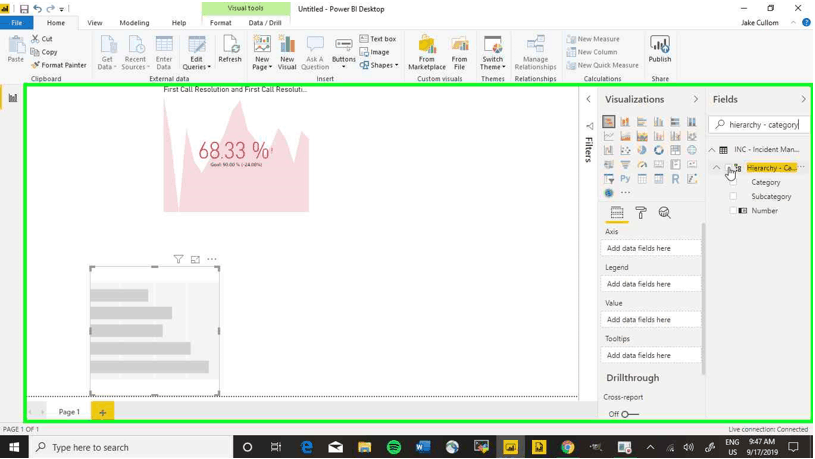This screenshot has width=815, height=459.
Task: Select the Stacked area chart visualization
Action: click(x=642, y=136)
